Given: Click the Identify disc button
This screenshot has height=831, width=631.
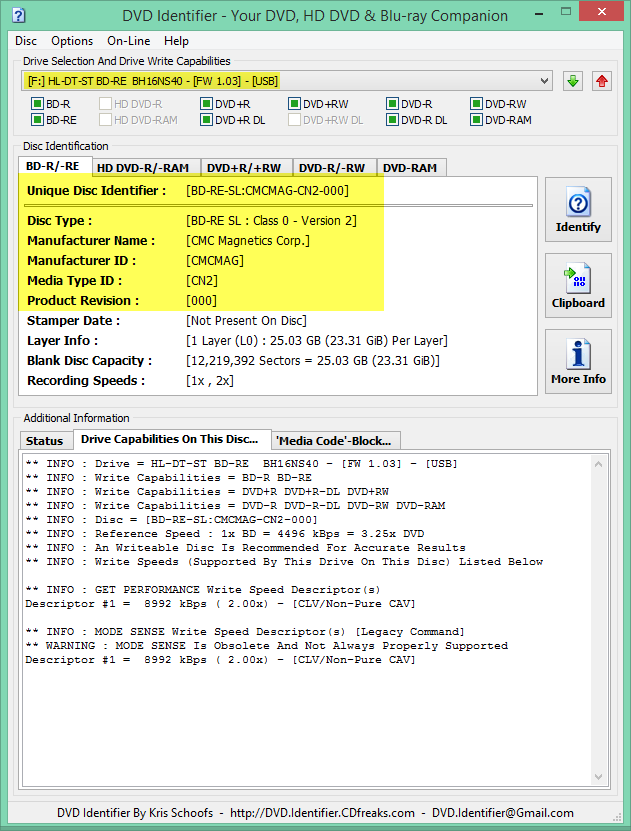Looking at the screenshot, I should click(x=578, y=210).
